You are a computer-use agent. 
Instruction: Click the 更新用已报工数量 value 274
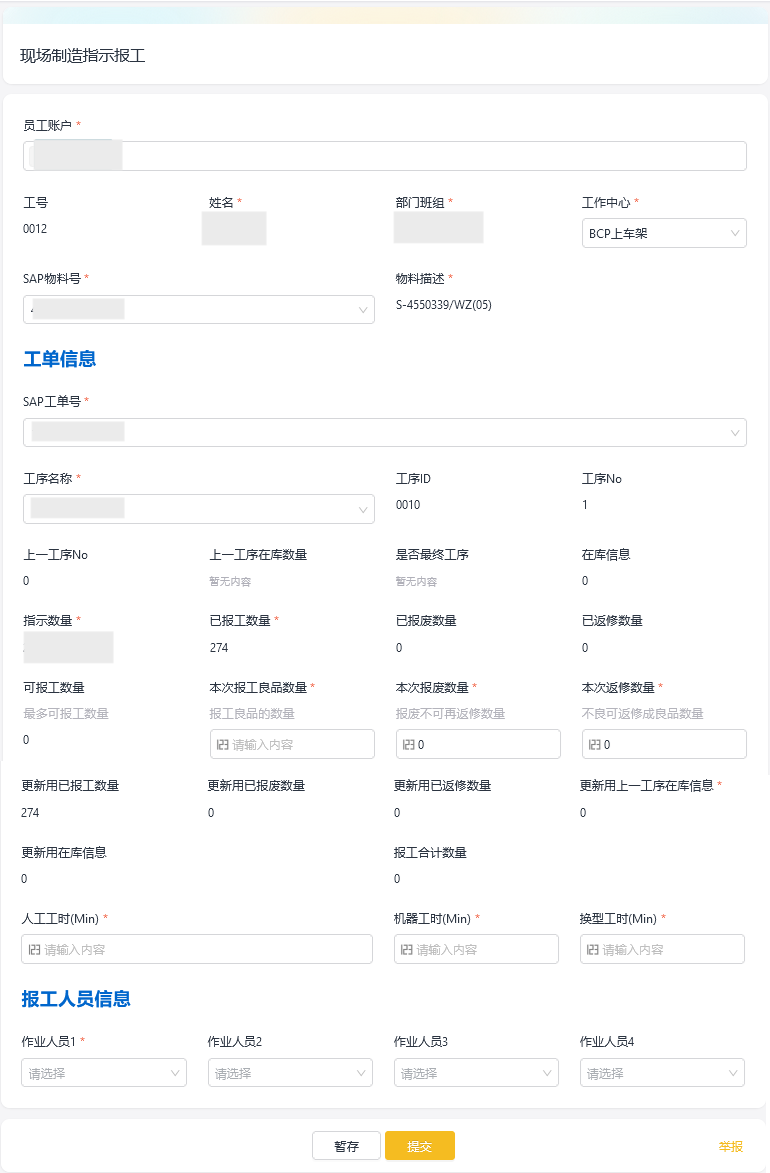[x=30, y=812]
